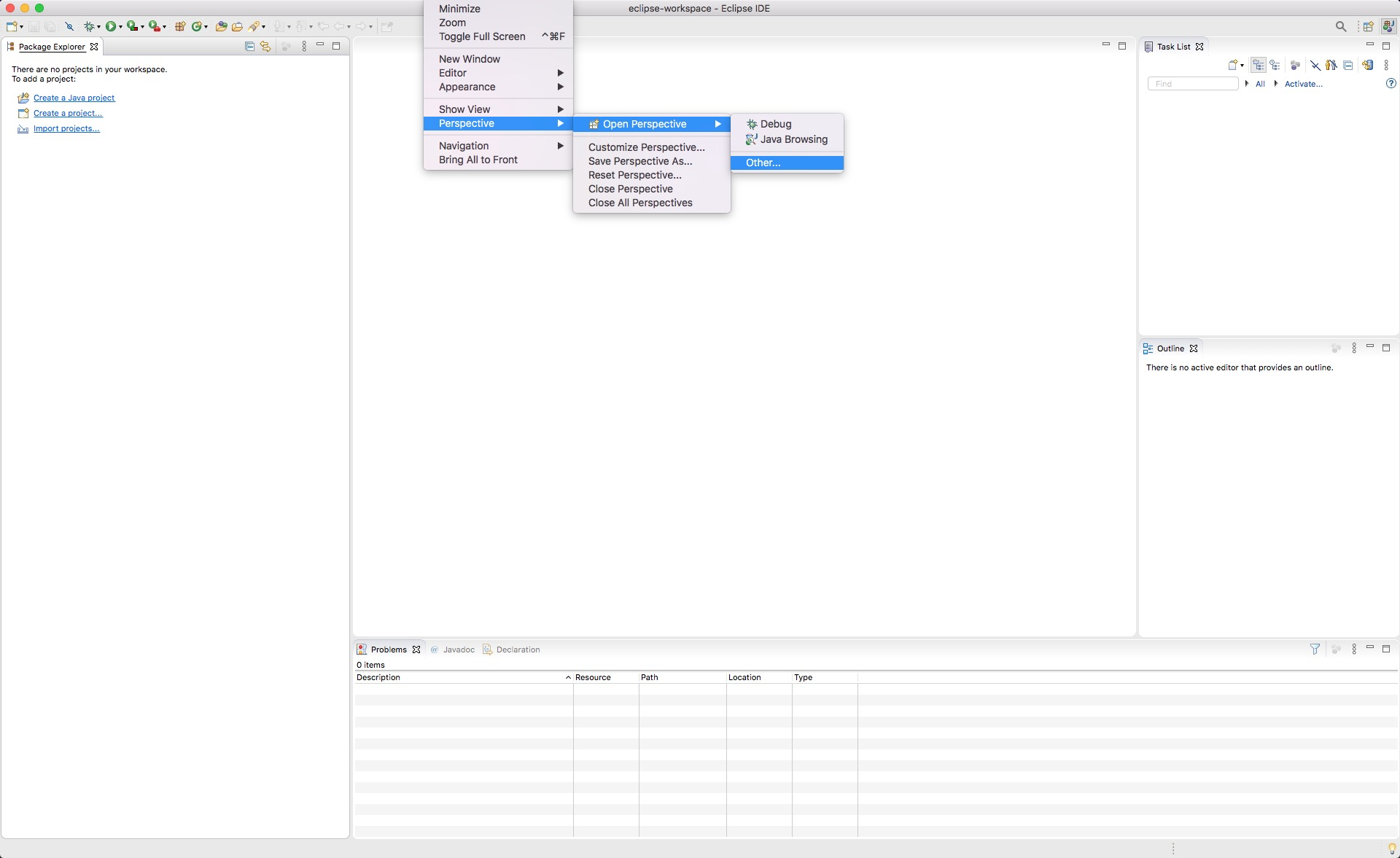The image size is (1400, 858).
Task: Expand the Activate task arrow
Action: tap(1276, 83)
